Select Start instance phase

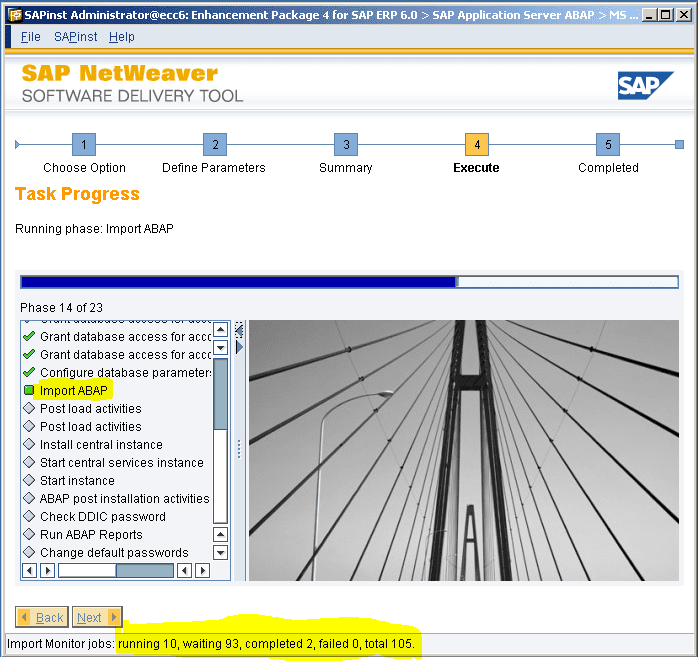click(x=77, y=480)
